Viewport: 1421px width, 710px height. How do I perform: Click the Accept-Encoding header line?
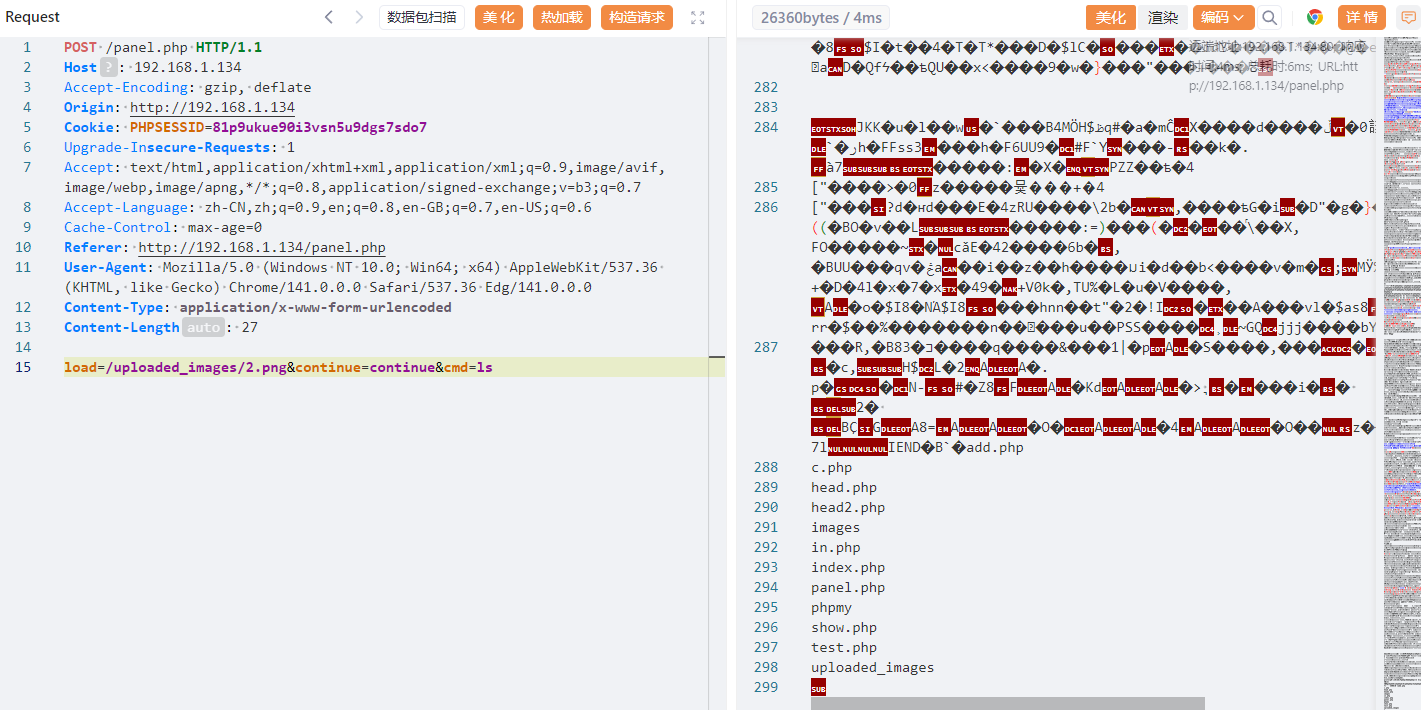click(x=187, y=87)
